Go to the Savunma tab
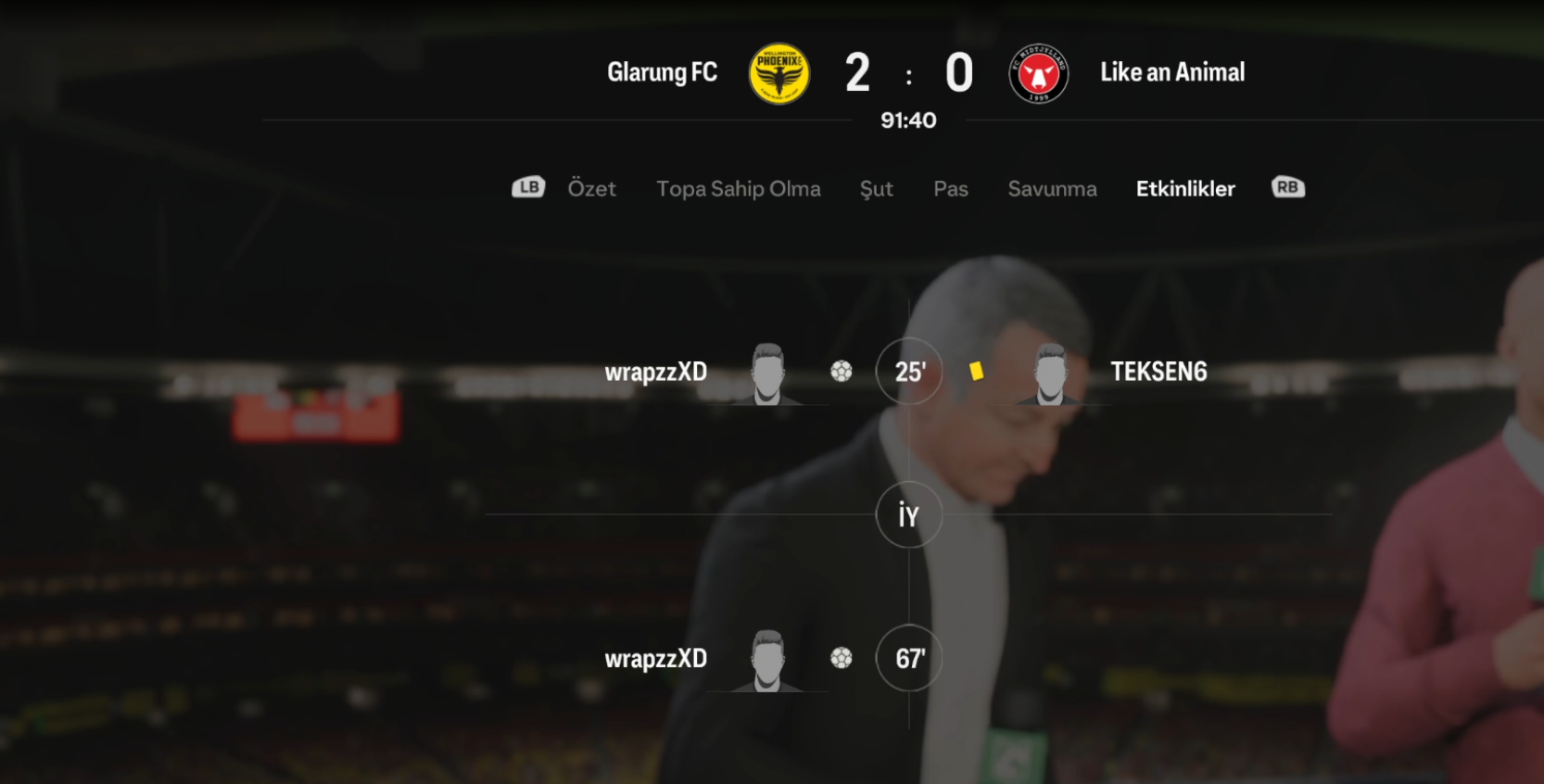 click(1052, 189)
